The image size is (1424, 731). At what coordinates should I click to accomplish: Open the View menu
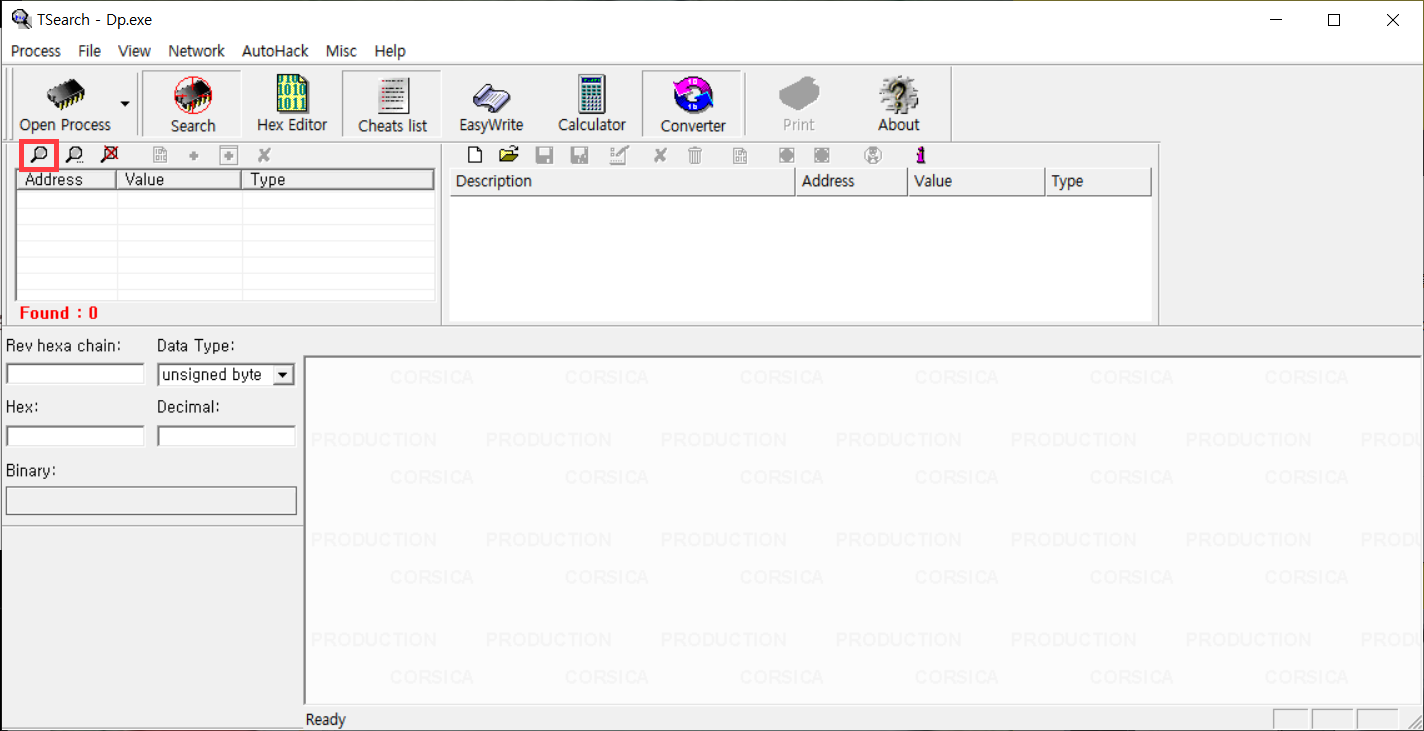coord(134,51)
